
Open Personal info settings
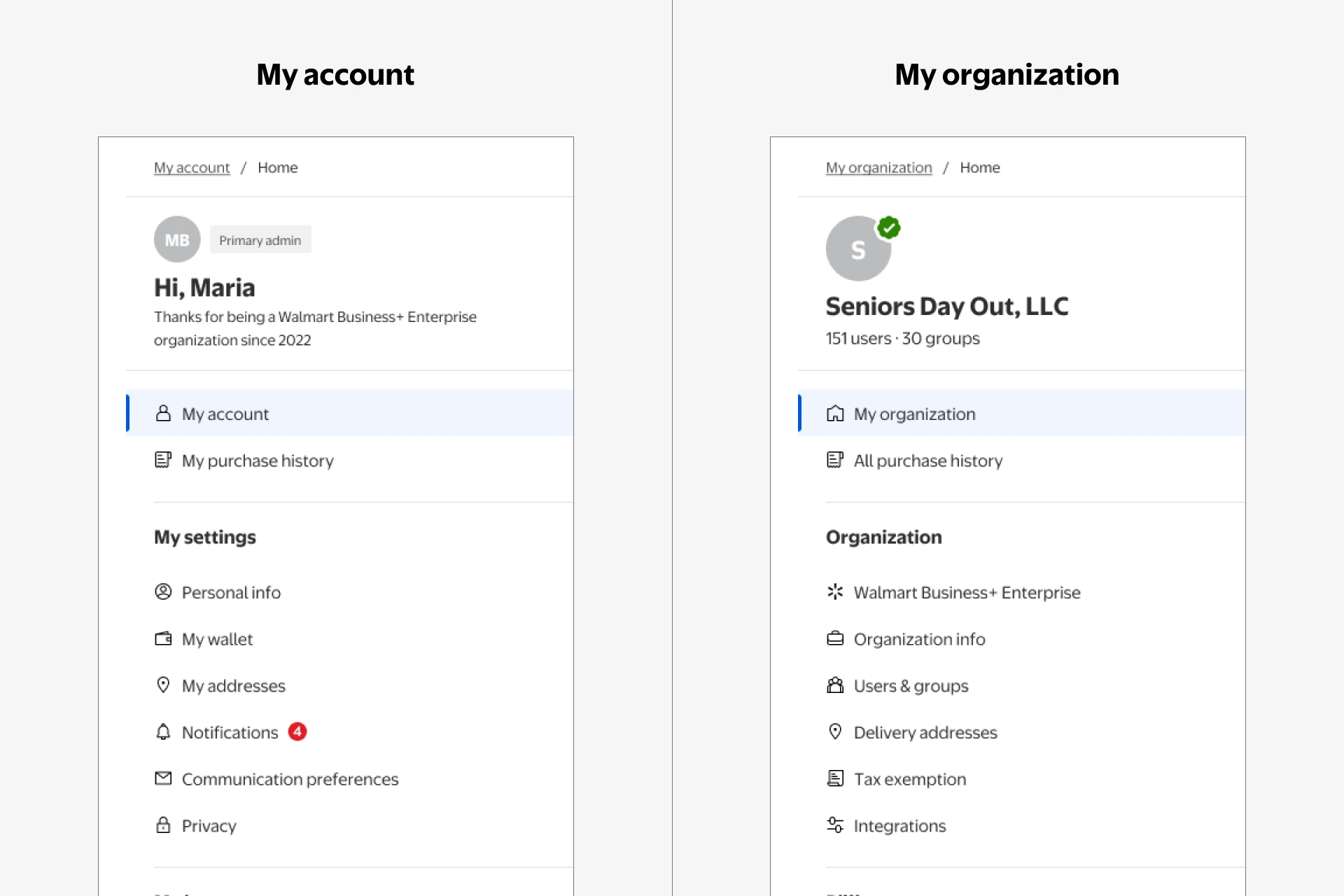coord(231,592)
